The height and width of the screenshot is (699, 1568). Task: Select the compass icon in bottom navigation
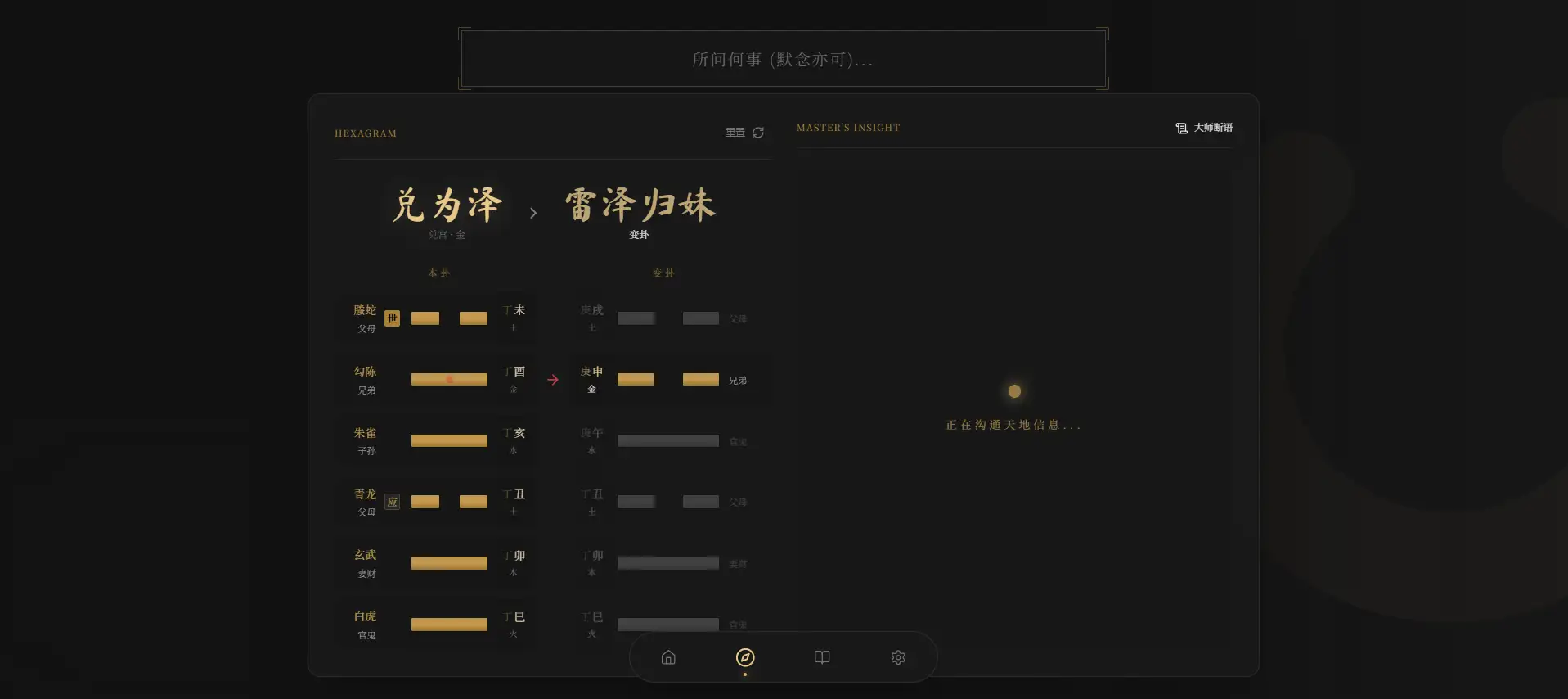745,657
